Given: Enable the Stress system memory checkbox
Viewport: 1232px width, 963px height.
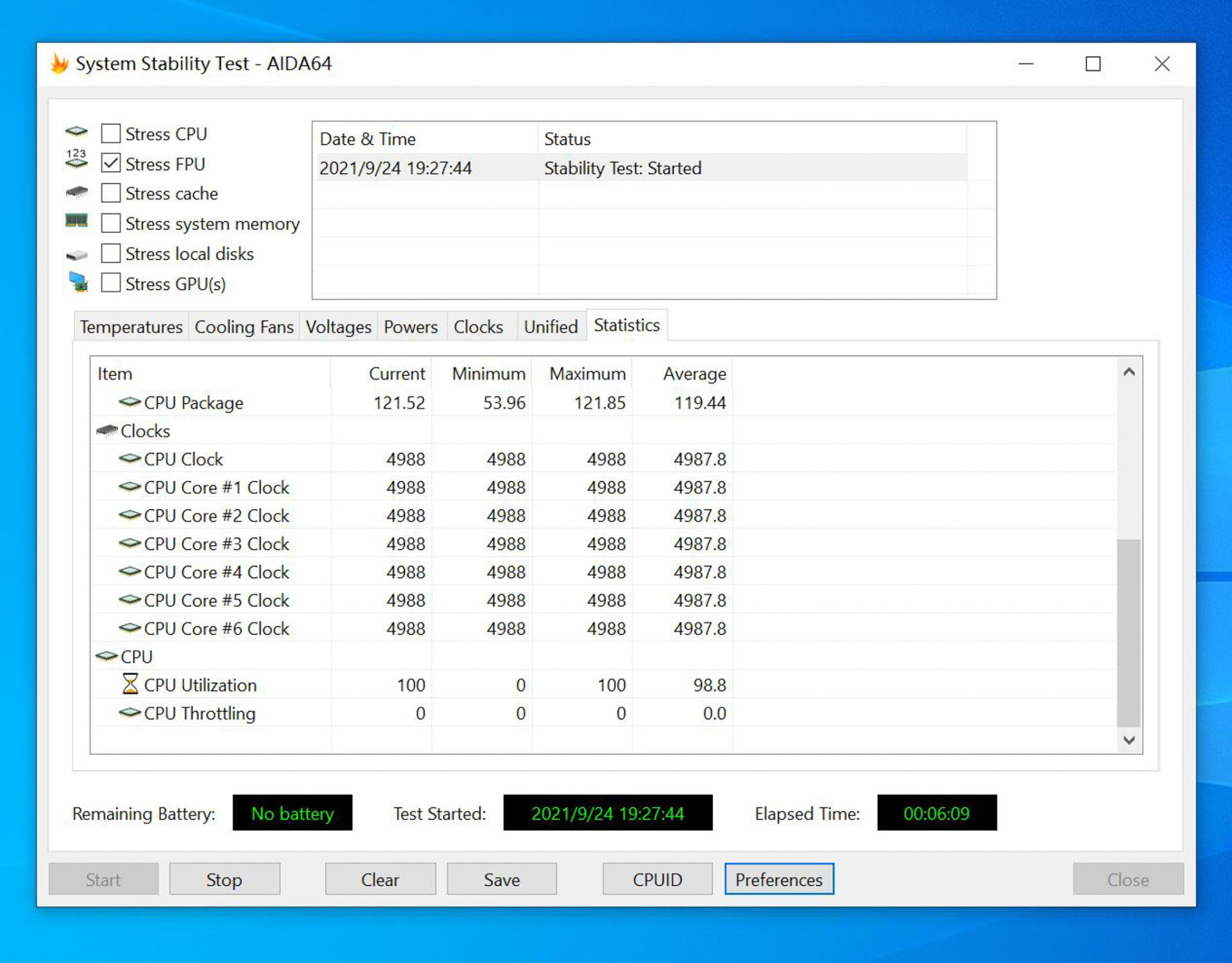Looking at the screenshot, I should [x=111, y=223].
